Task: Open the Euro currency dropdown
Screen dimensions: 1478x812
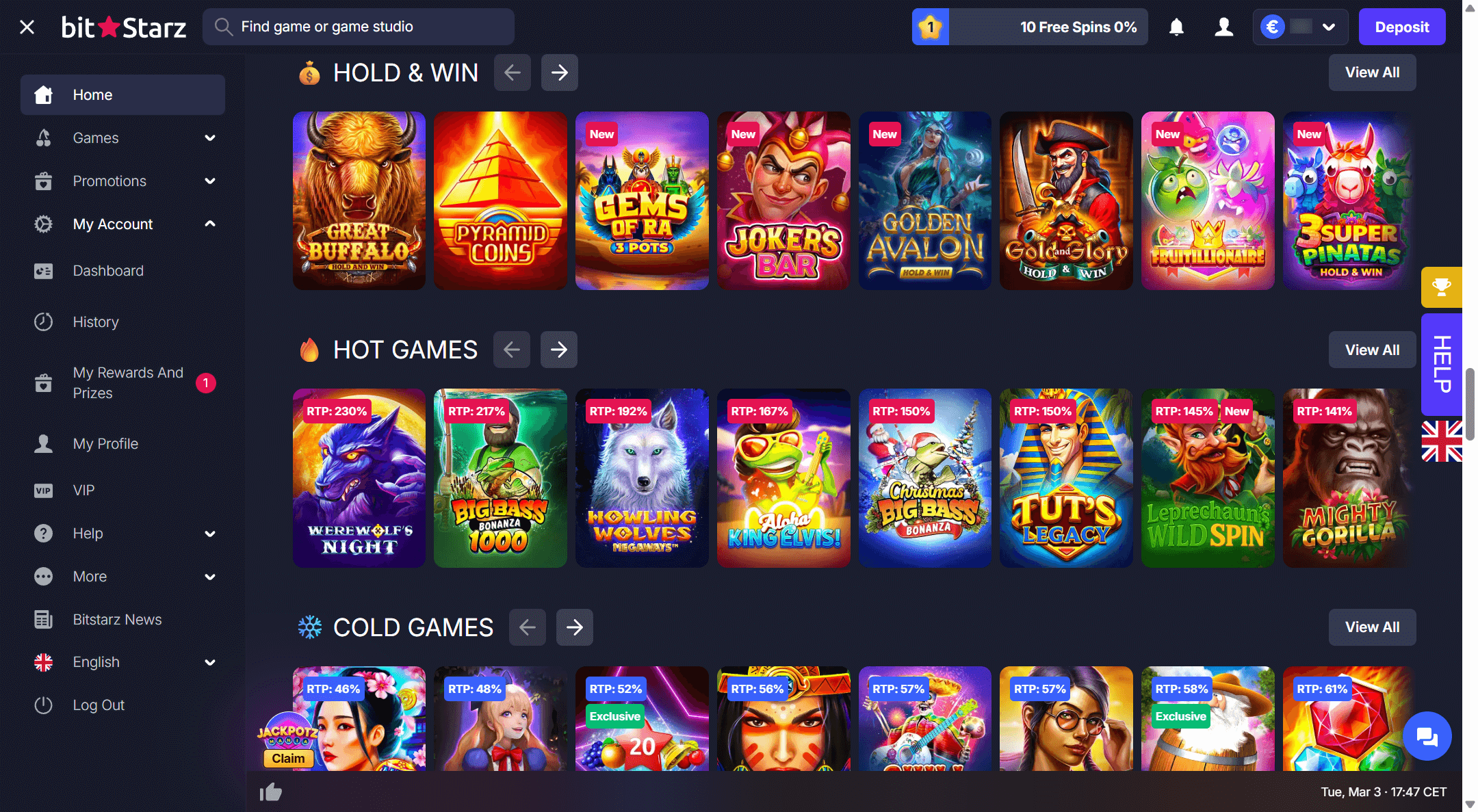Action: point(1300,27)
